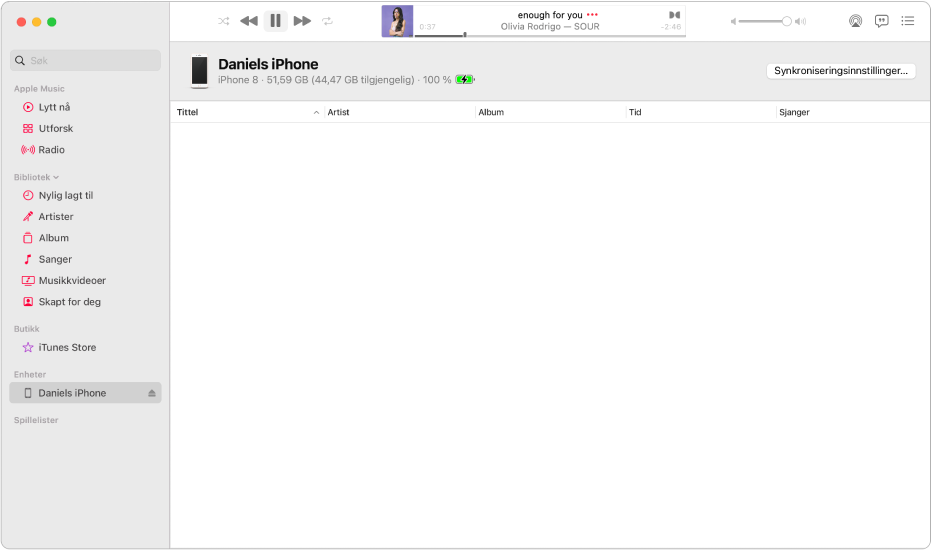Pause the current song

point(276,21)
